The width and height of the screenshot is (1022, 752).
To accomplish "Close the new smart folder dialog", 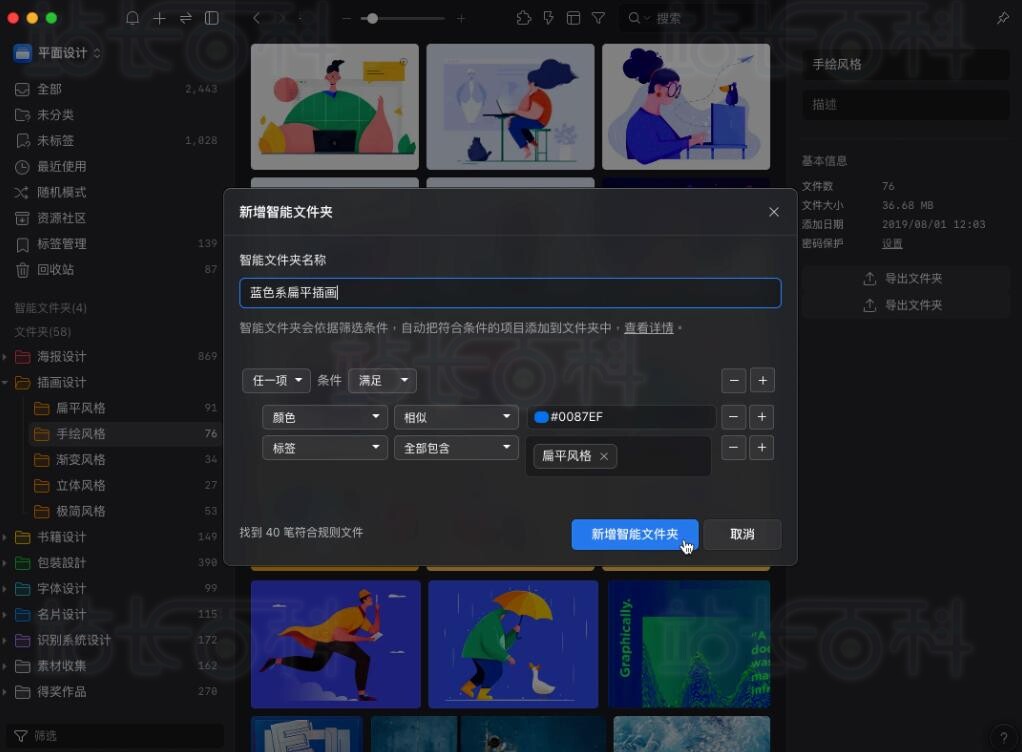I will tap(773, 212).
